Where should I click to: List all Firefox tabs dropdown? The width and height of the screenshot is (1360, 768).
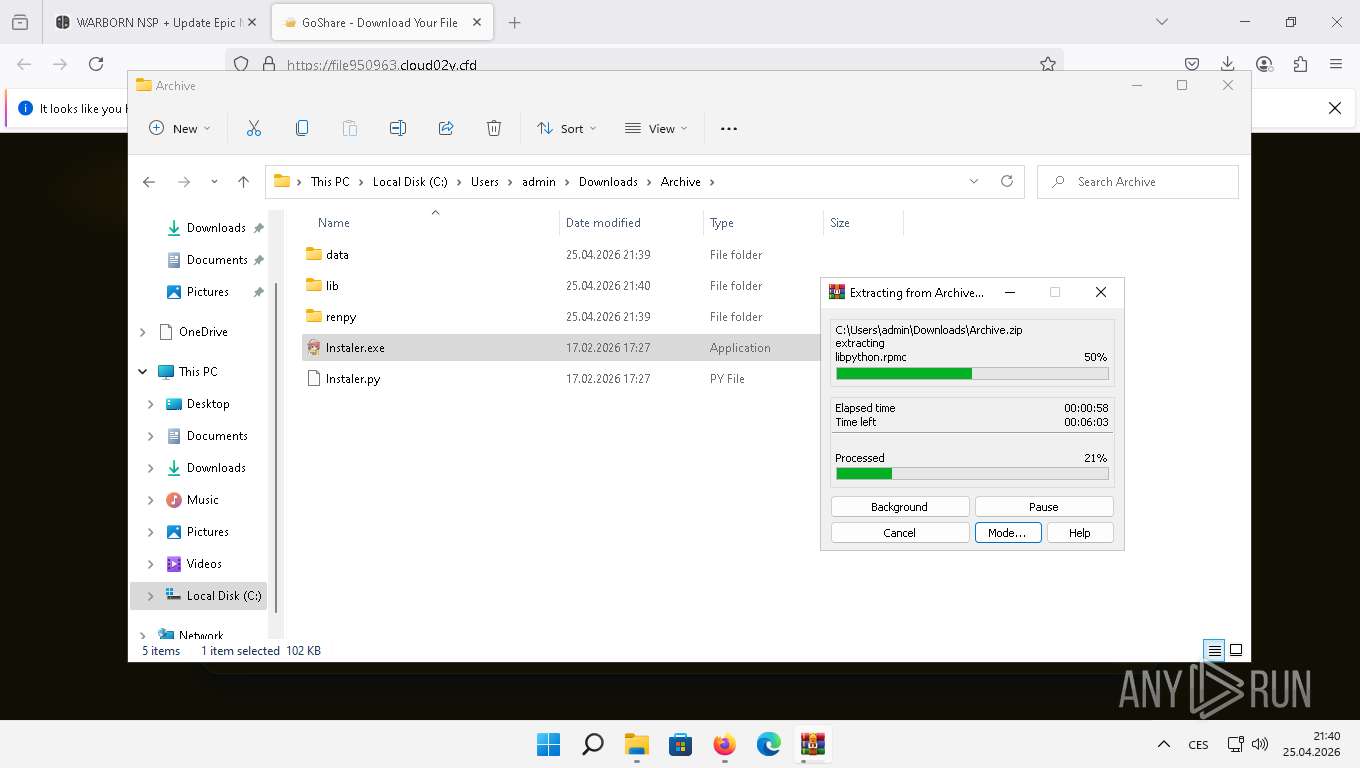1161,22
